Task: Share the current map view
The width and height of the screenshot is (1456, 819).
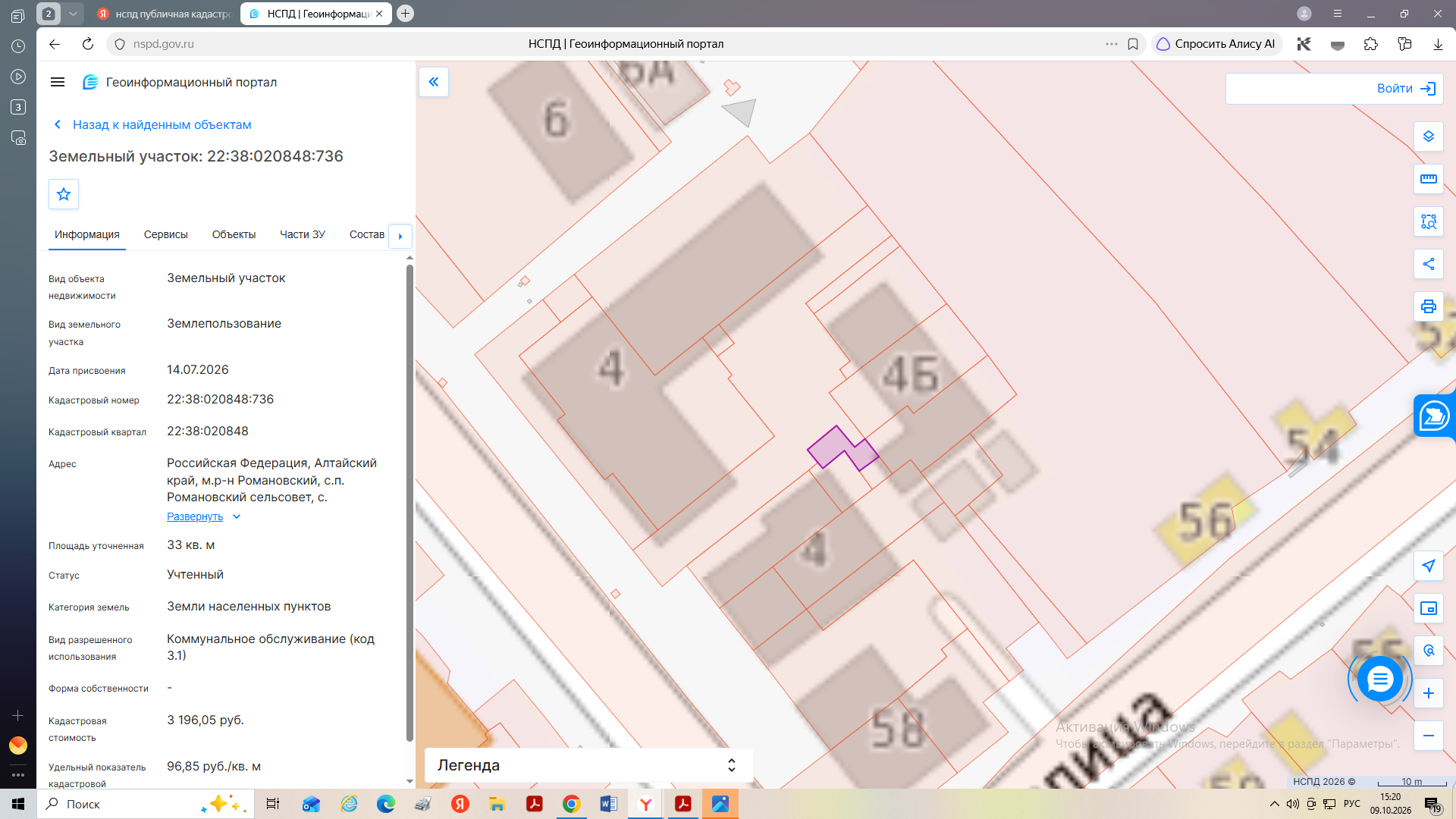Action: click(x=1429, y=264)
